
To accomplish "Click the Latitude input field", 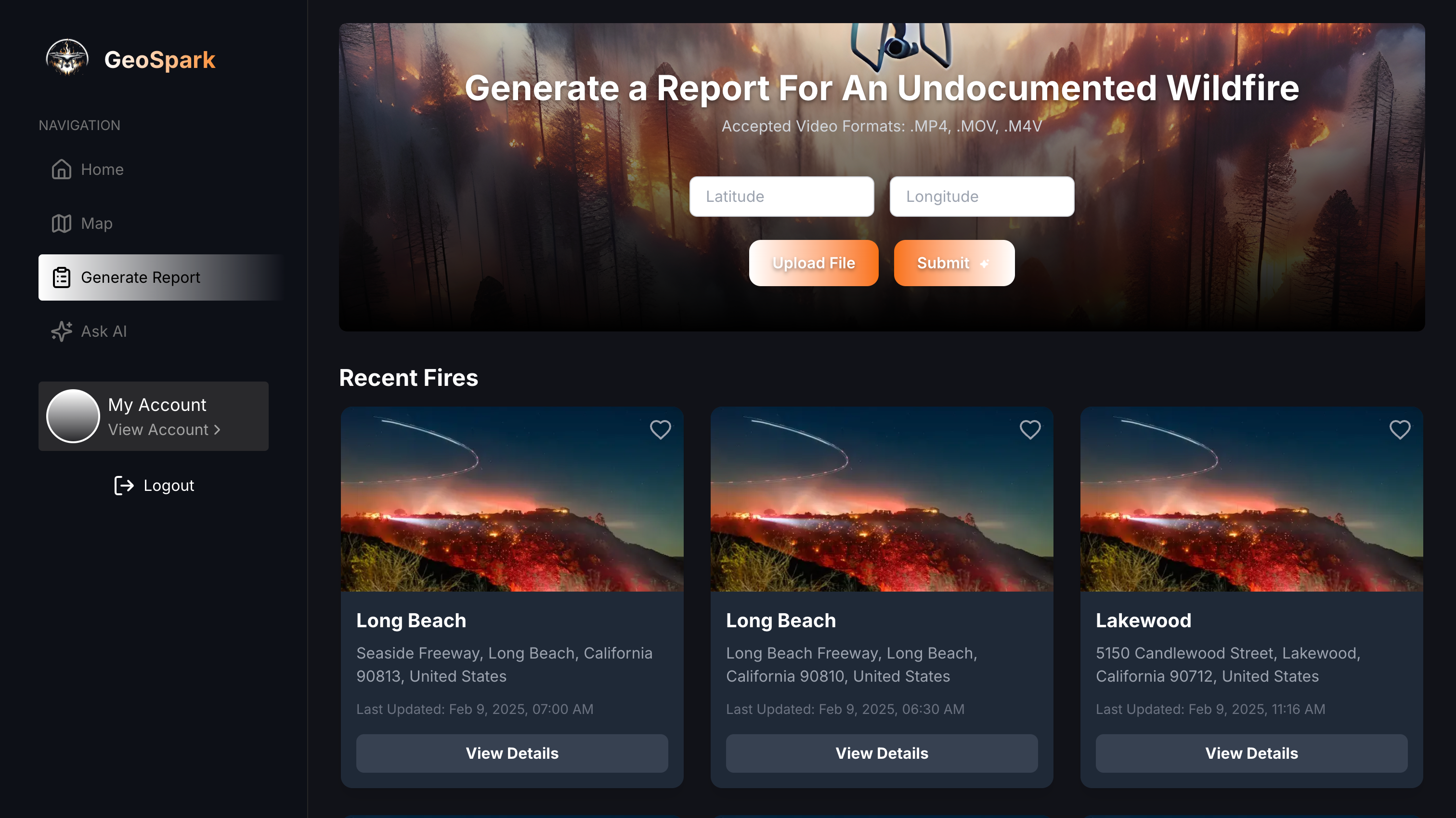I will pyautogui.click(x=781, y=196).
